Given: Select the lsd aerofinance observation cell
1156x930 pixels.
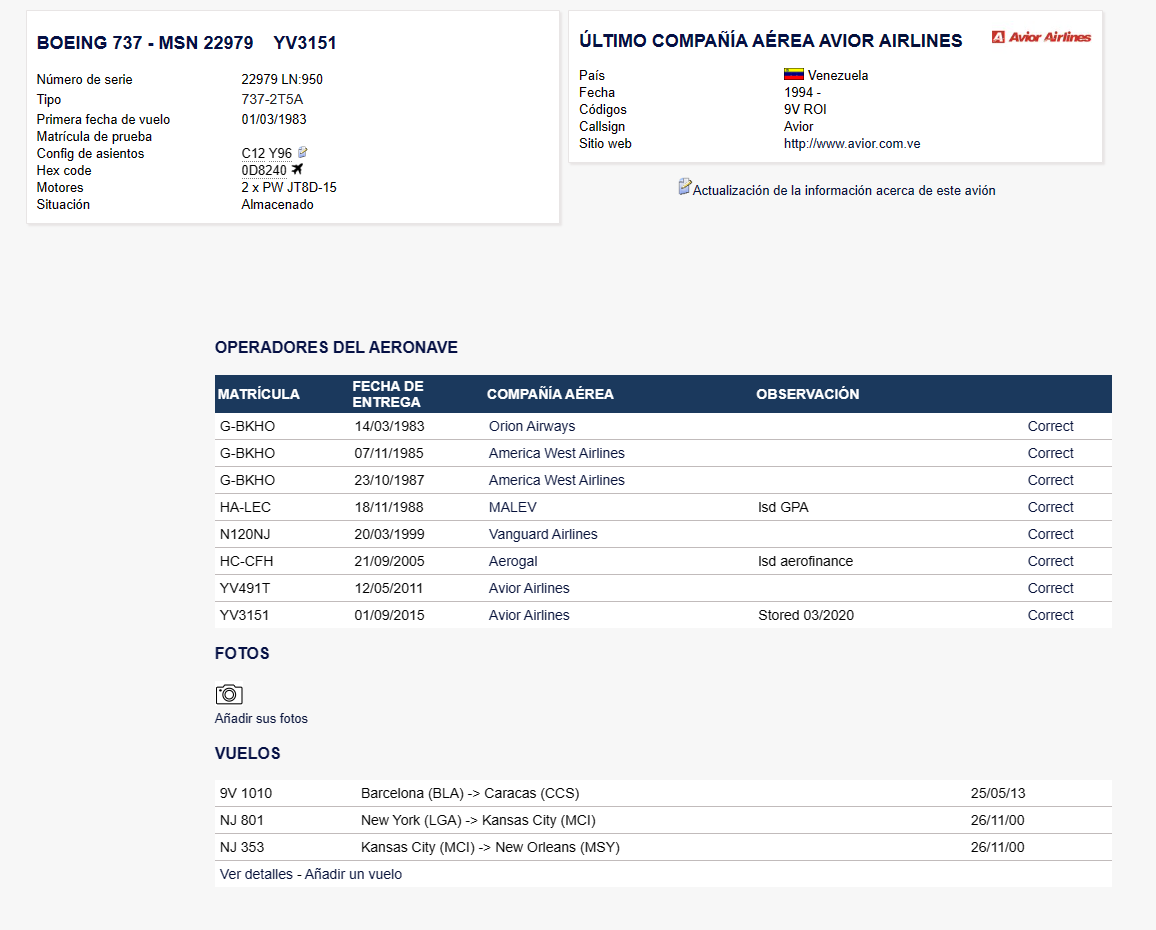Looking at the screenshot, I should [x=805, y=561].
